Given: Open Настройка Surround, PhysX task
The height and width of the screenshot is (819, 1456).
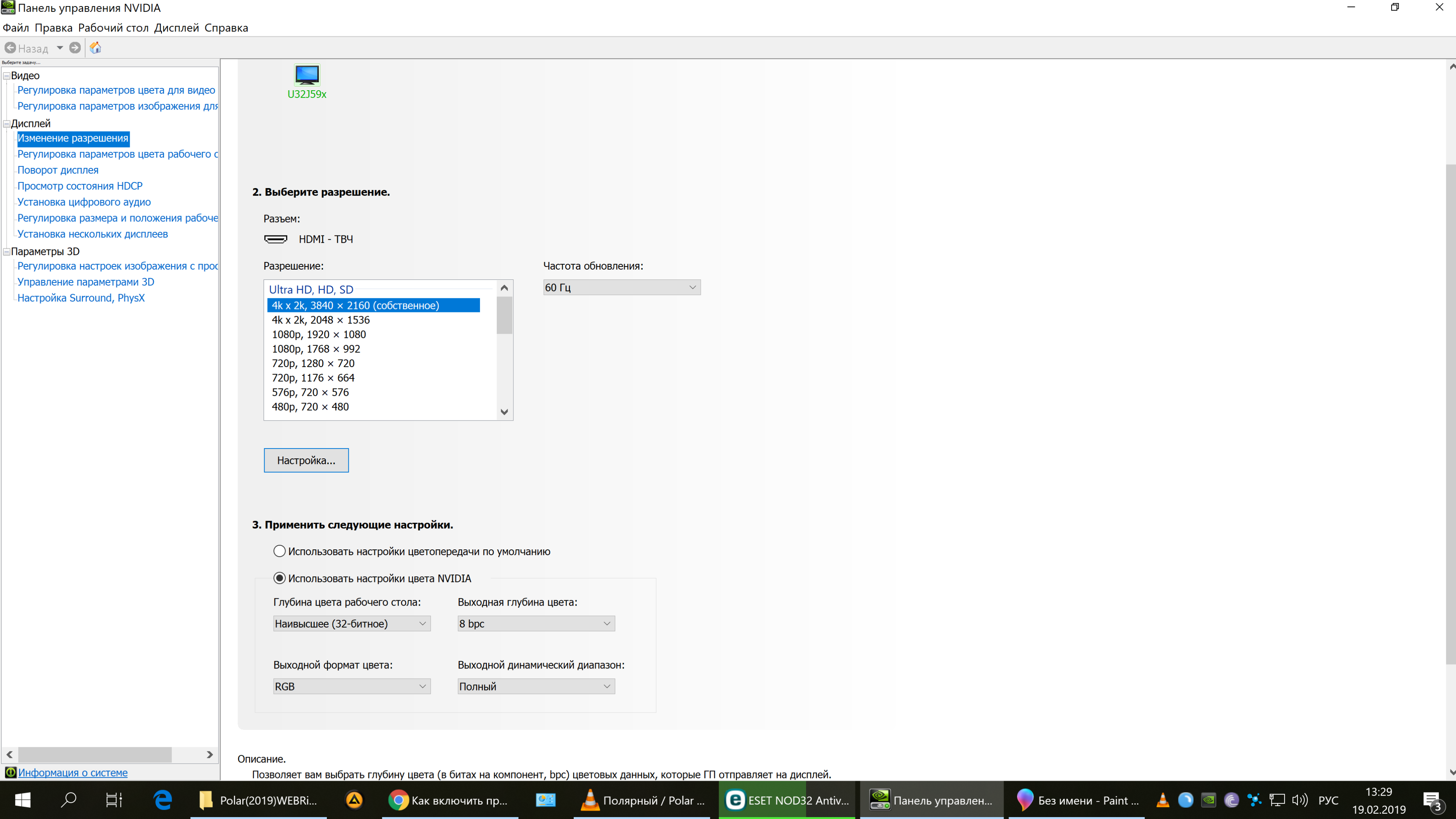Looking at the screenshot, I should pos(81,298).
